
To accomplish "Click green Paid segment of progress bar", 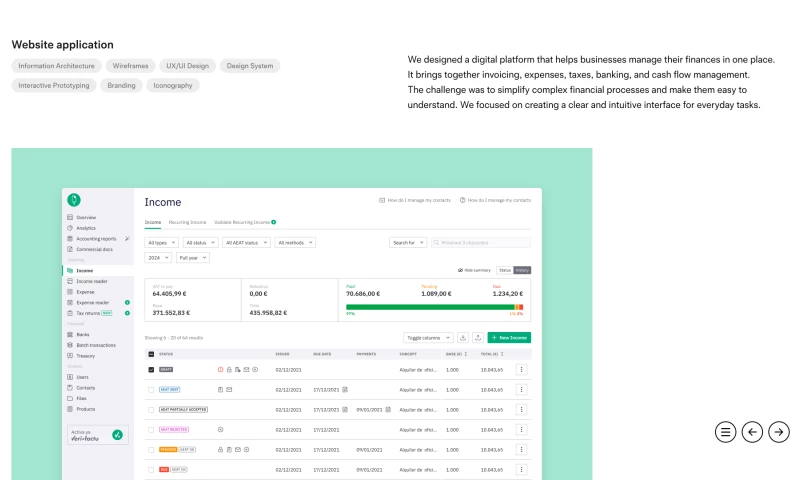I will (x=430, y=307).
